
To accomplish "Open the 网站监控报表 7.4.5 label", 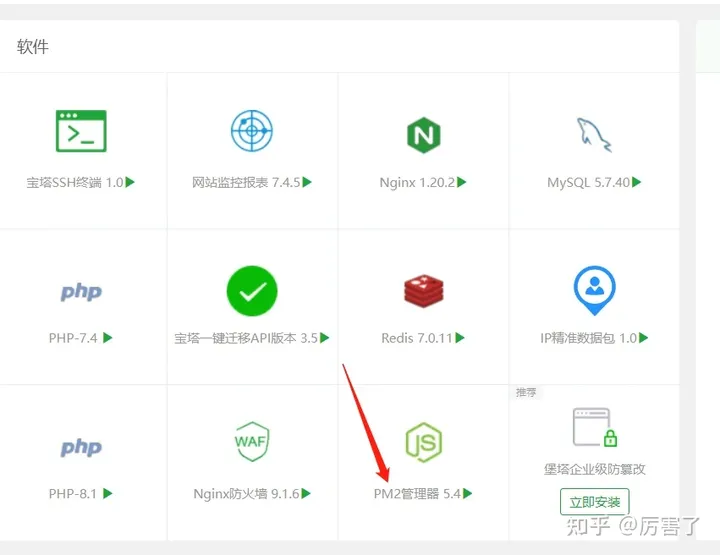I will (246, 183).
